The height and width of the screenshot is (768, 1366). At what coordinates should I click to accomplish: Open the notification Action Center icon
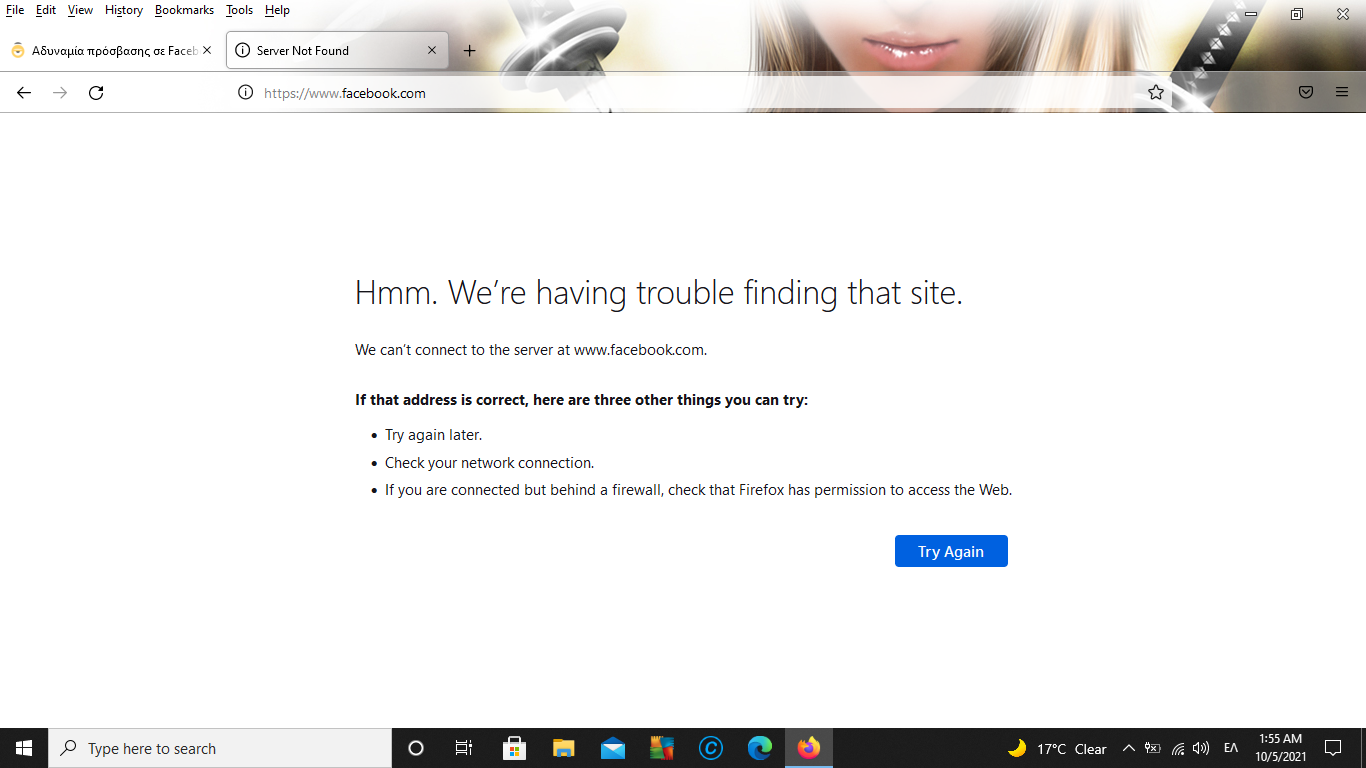1333,748
